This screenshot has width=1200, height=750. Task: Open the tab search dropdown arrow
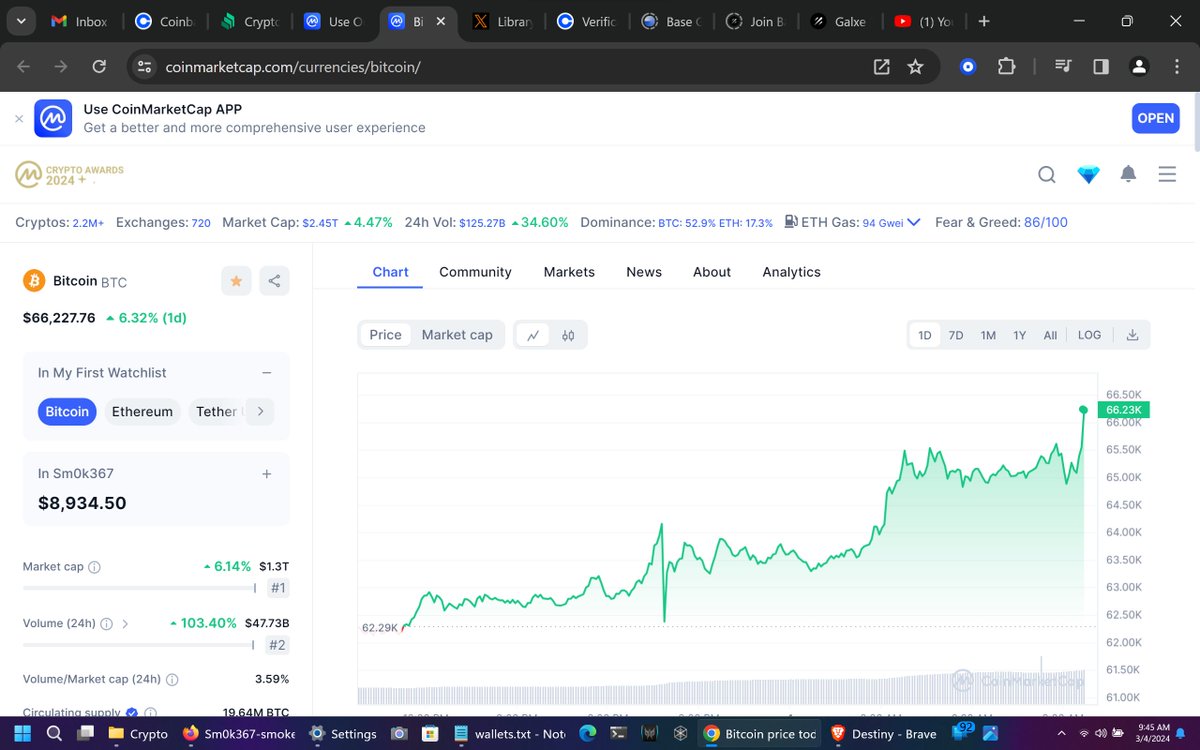[x=22, y=21]
